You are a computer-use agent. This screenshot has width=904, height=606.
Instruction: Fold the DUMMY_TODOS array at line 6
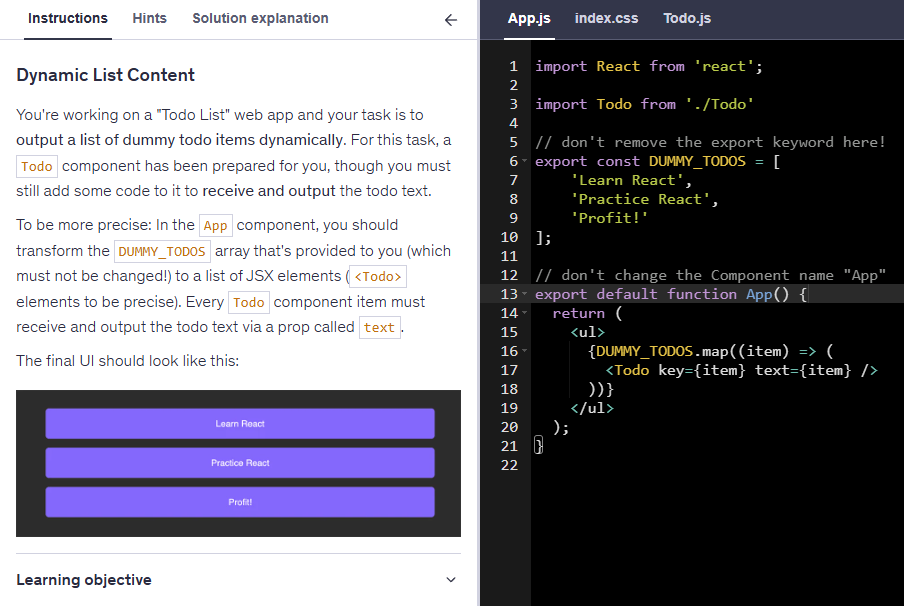(x=525, y=162)
